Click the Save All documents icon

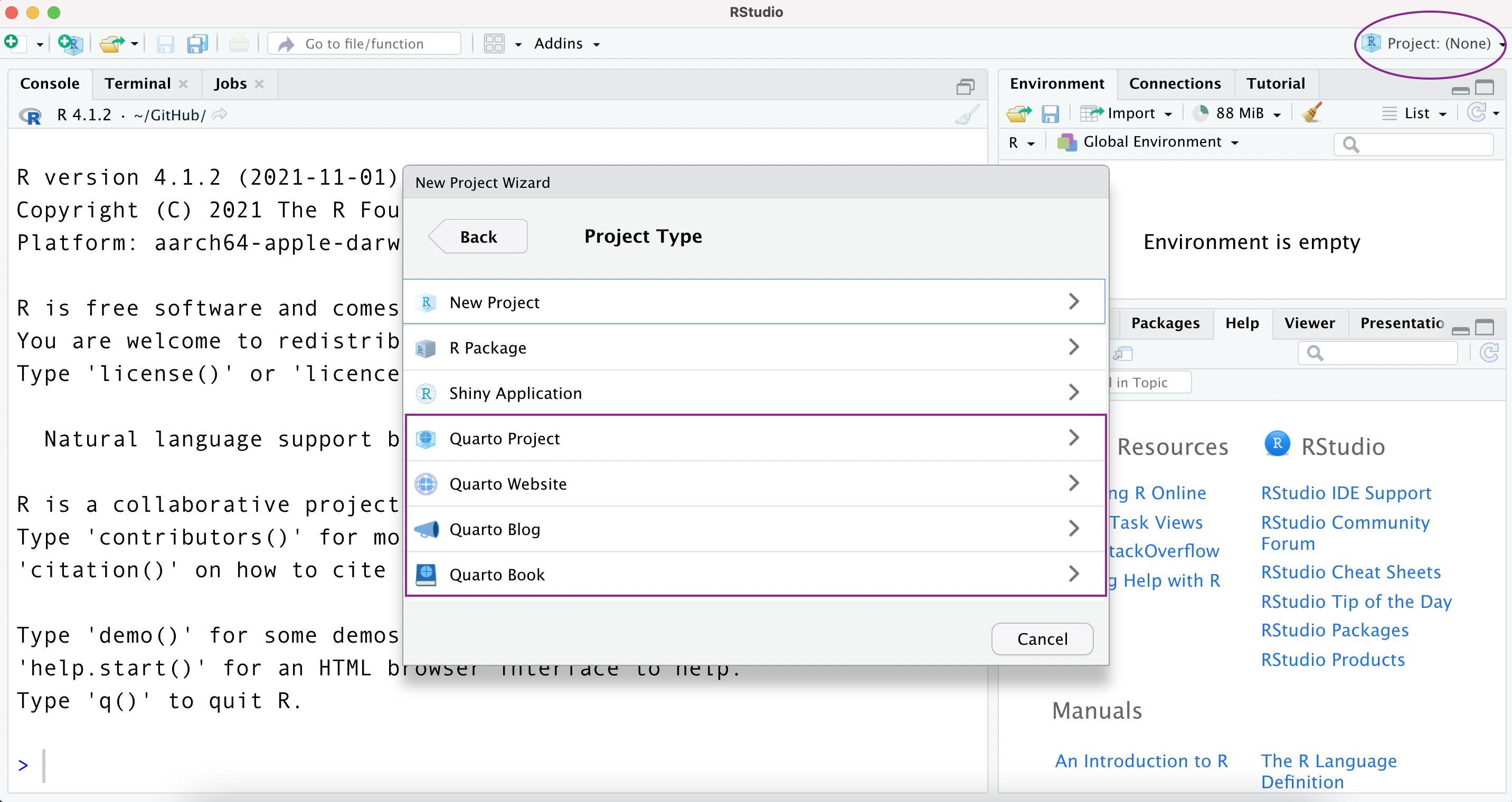coord(197,43)
